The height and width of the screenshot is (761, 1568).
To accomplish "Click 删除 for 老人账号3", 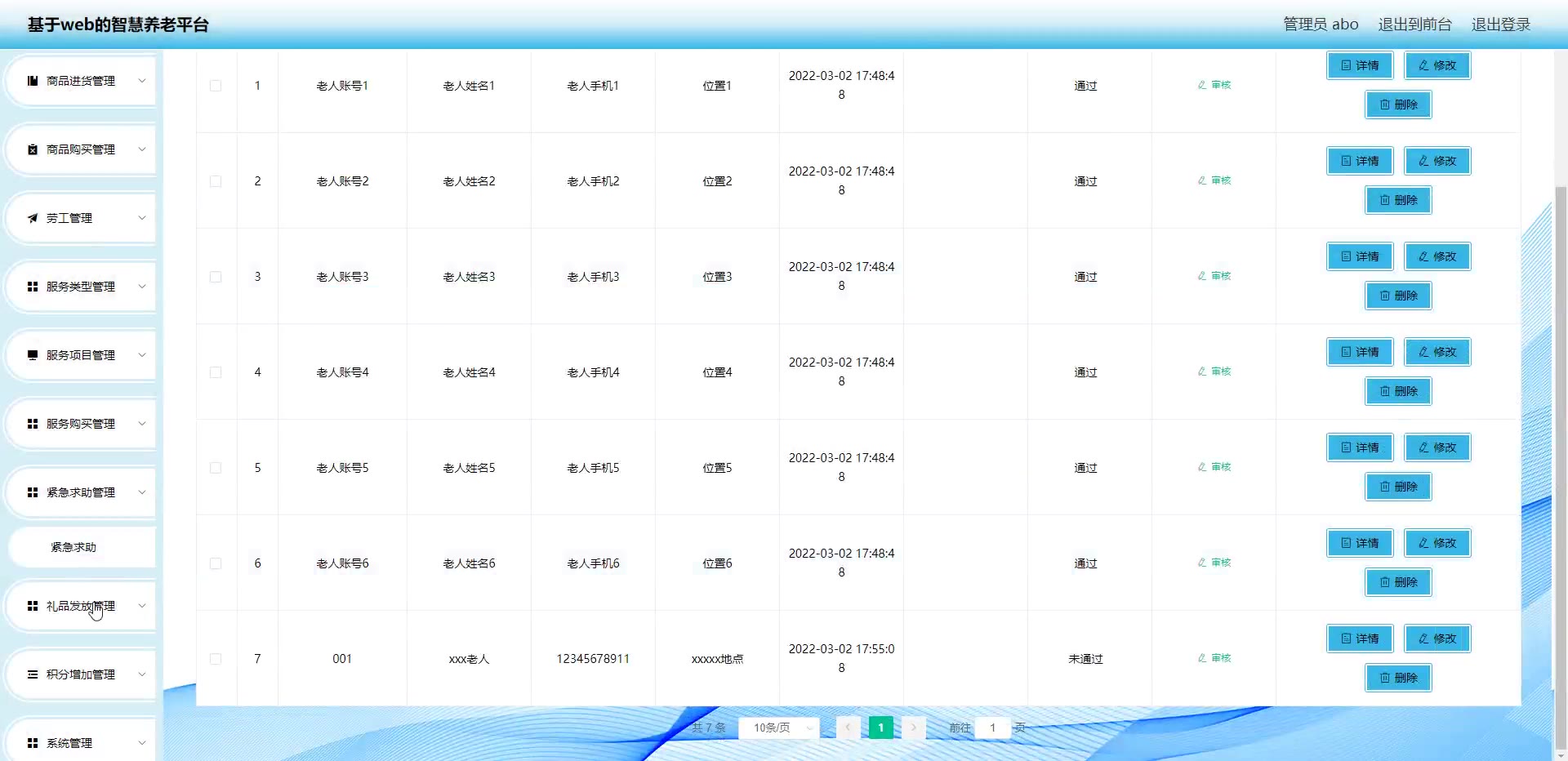I will point(1398,296).
